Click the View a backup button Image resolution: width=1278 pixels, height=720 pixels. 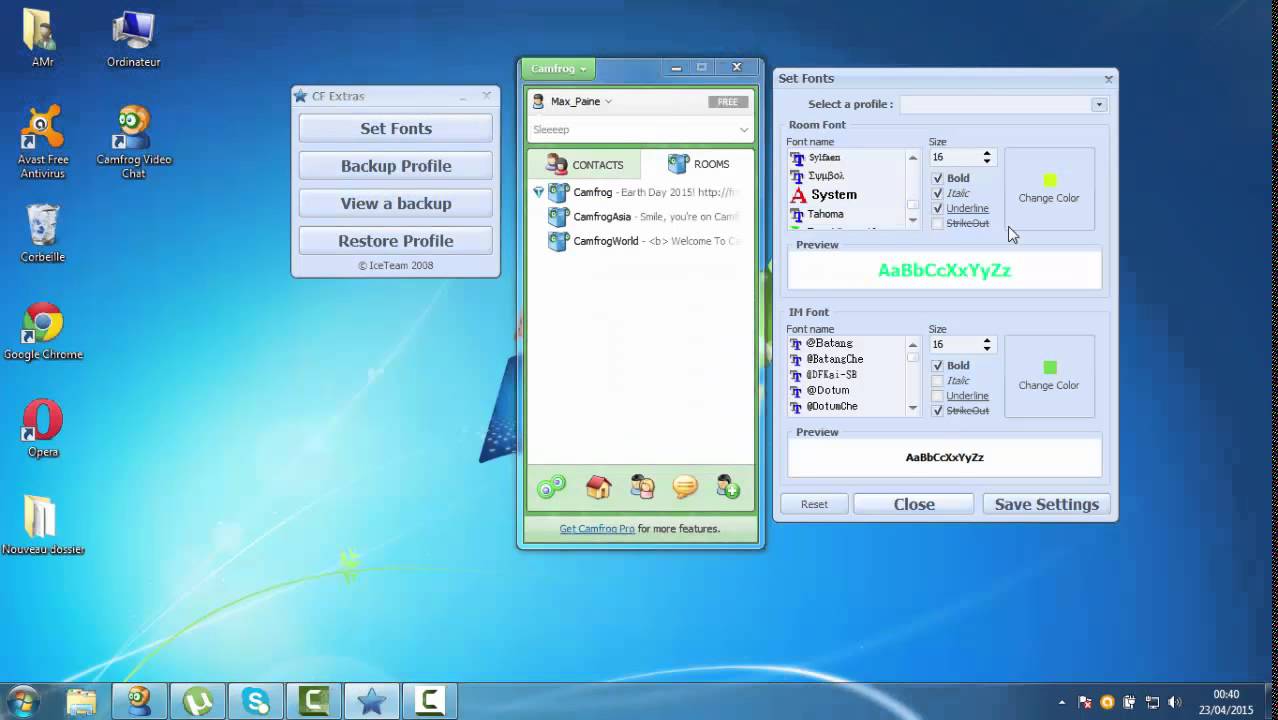point(396,203)
